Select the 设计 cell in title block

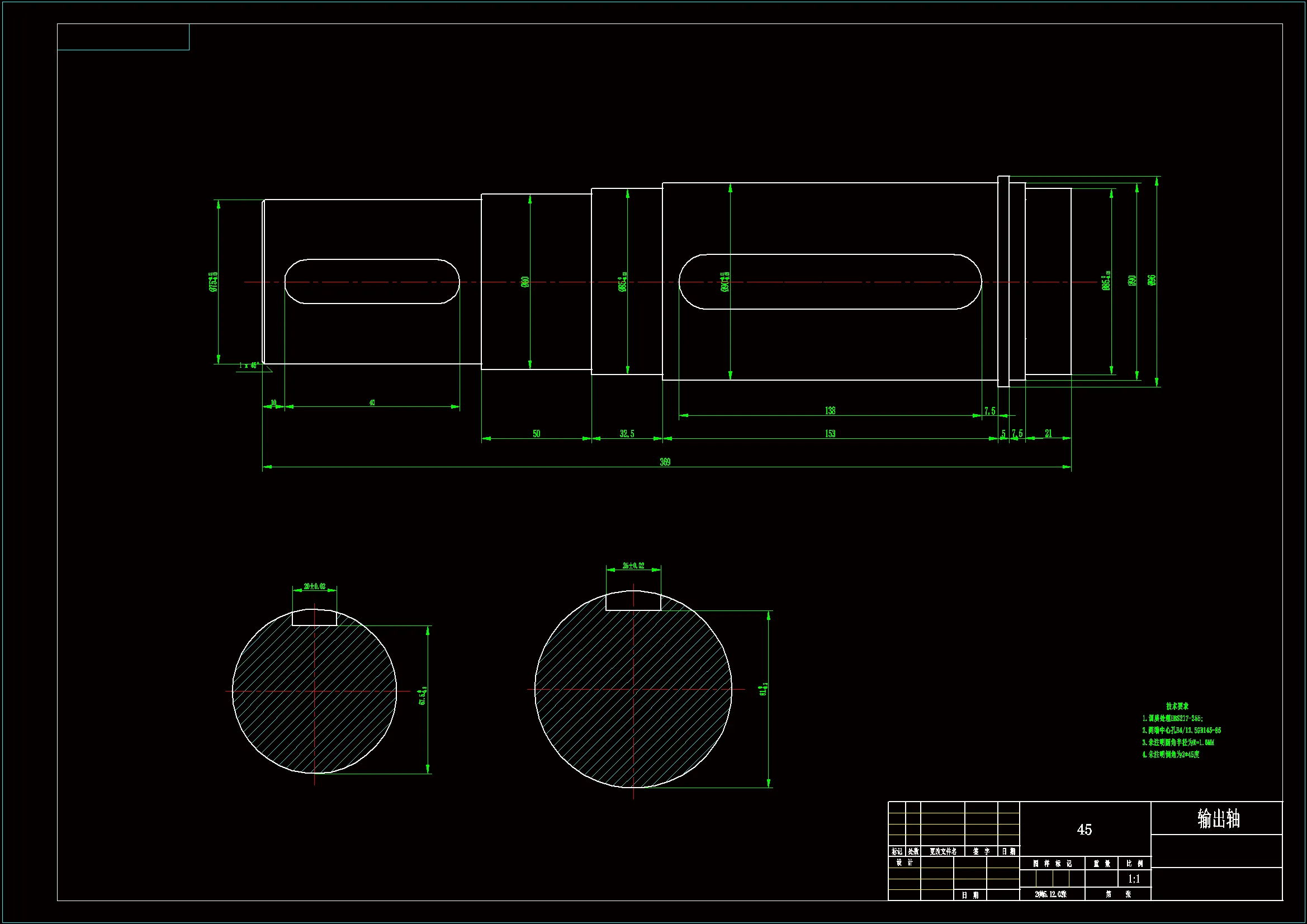point(904,863)
